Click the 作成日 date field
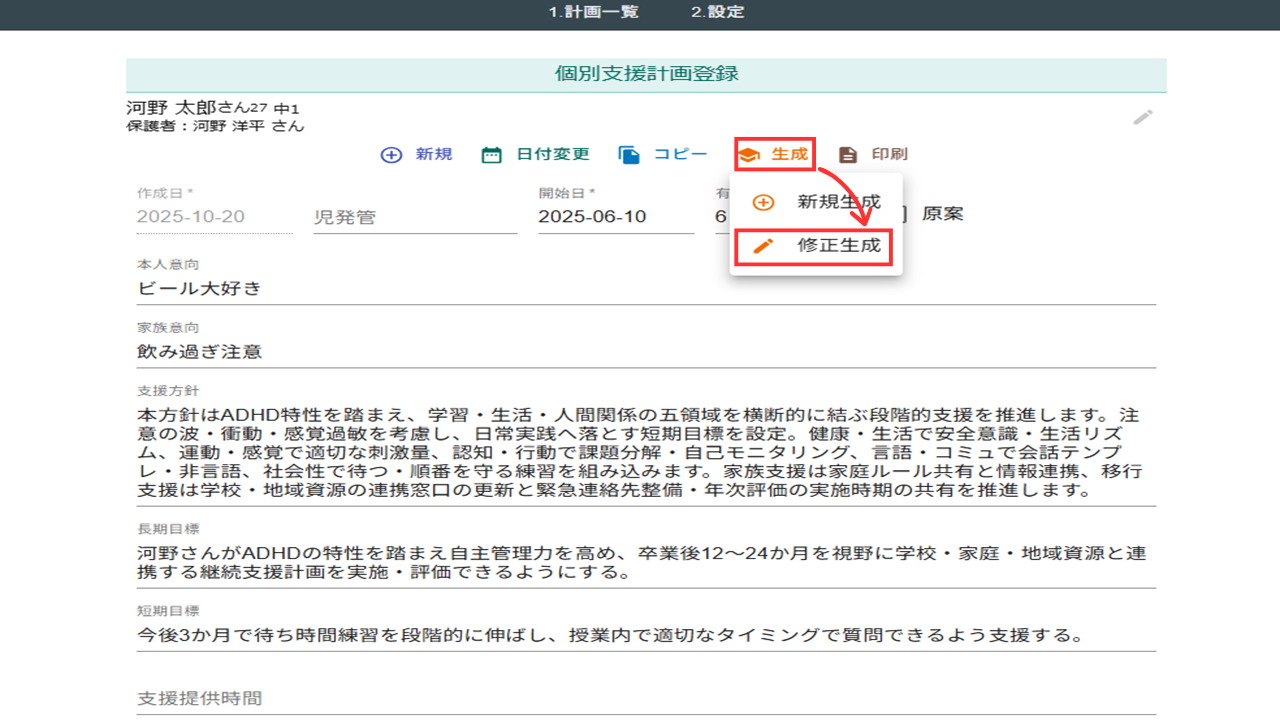The width and height of the screenshot is (1280, 720). [214, 217]
